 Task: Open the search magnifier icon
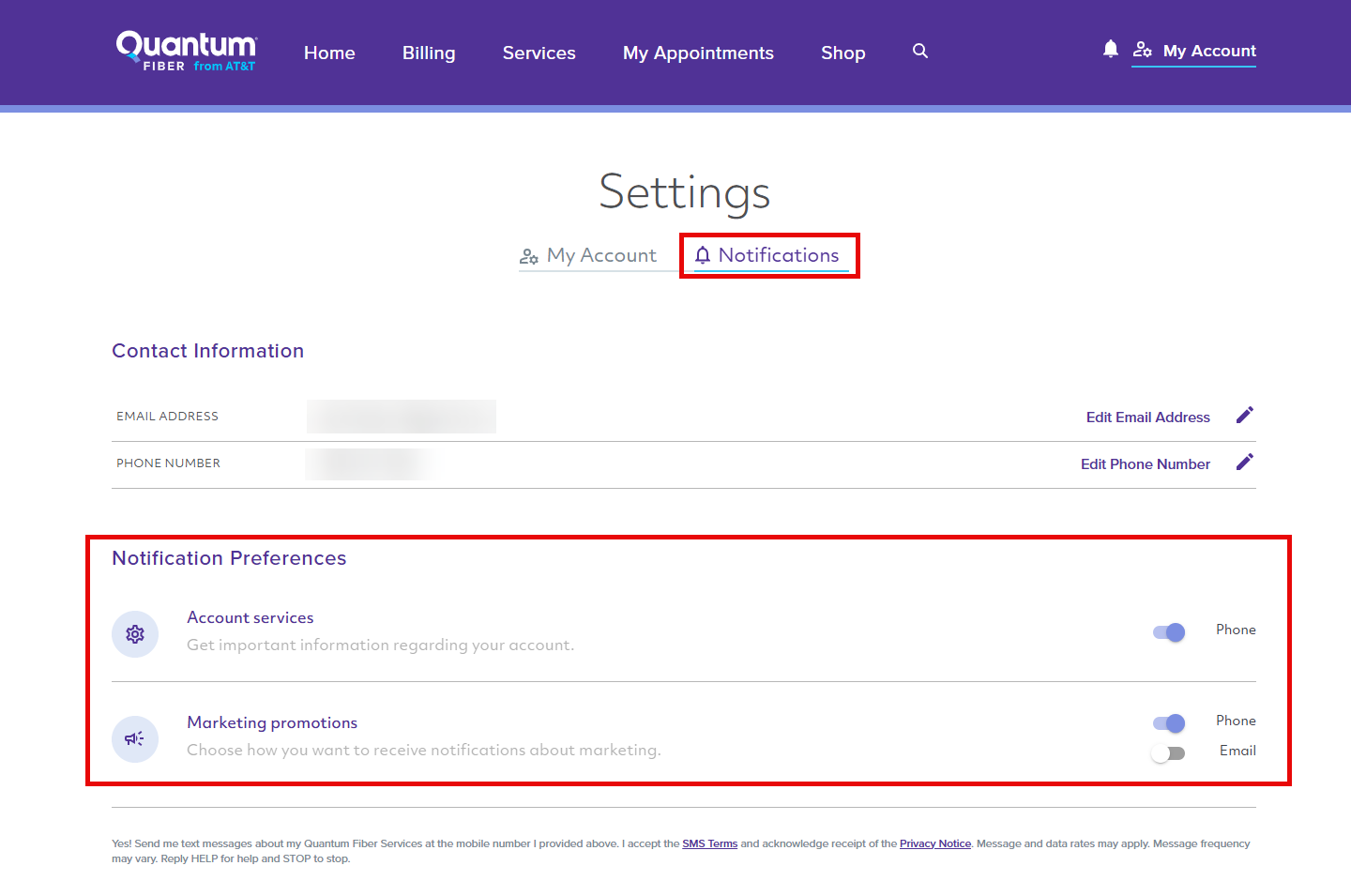point(920,51)
